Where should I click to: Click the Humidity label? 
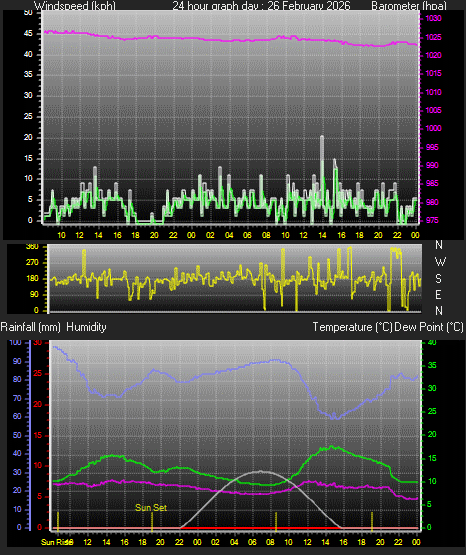[86, 327]
